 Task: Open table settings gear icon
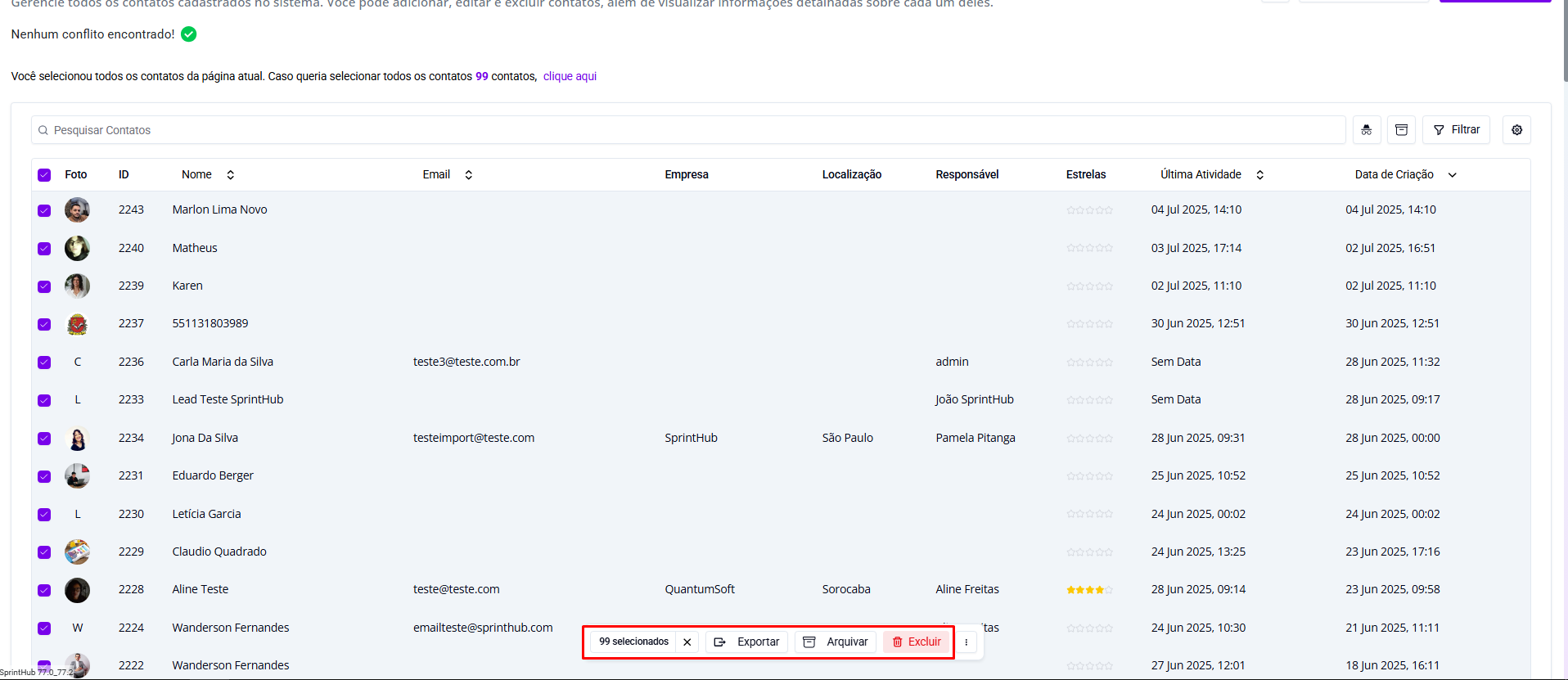pos(1516,130)
